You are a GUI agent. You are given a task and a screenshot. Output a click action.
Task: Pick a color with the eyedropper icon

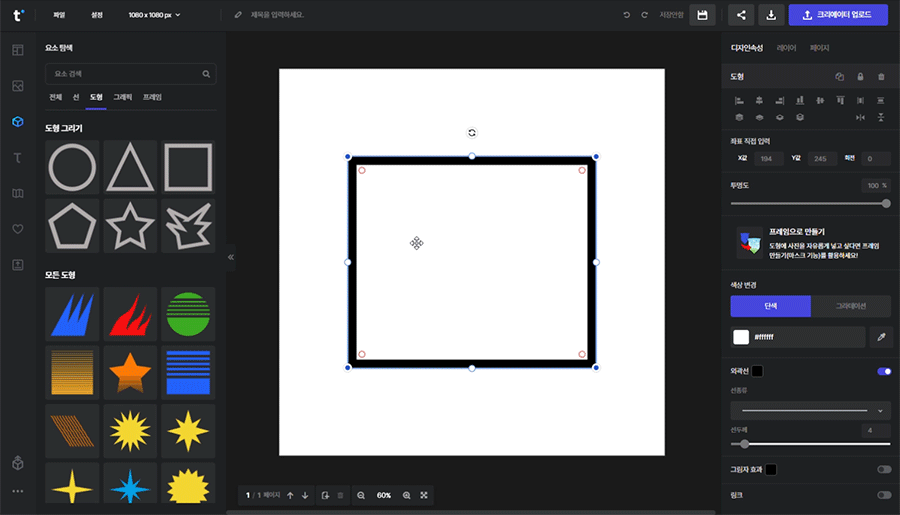point(881,337)
